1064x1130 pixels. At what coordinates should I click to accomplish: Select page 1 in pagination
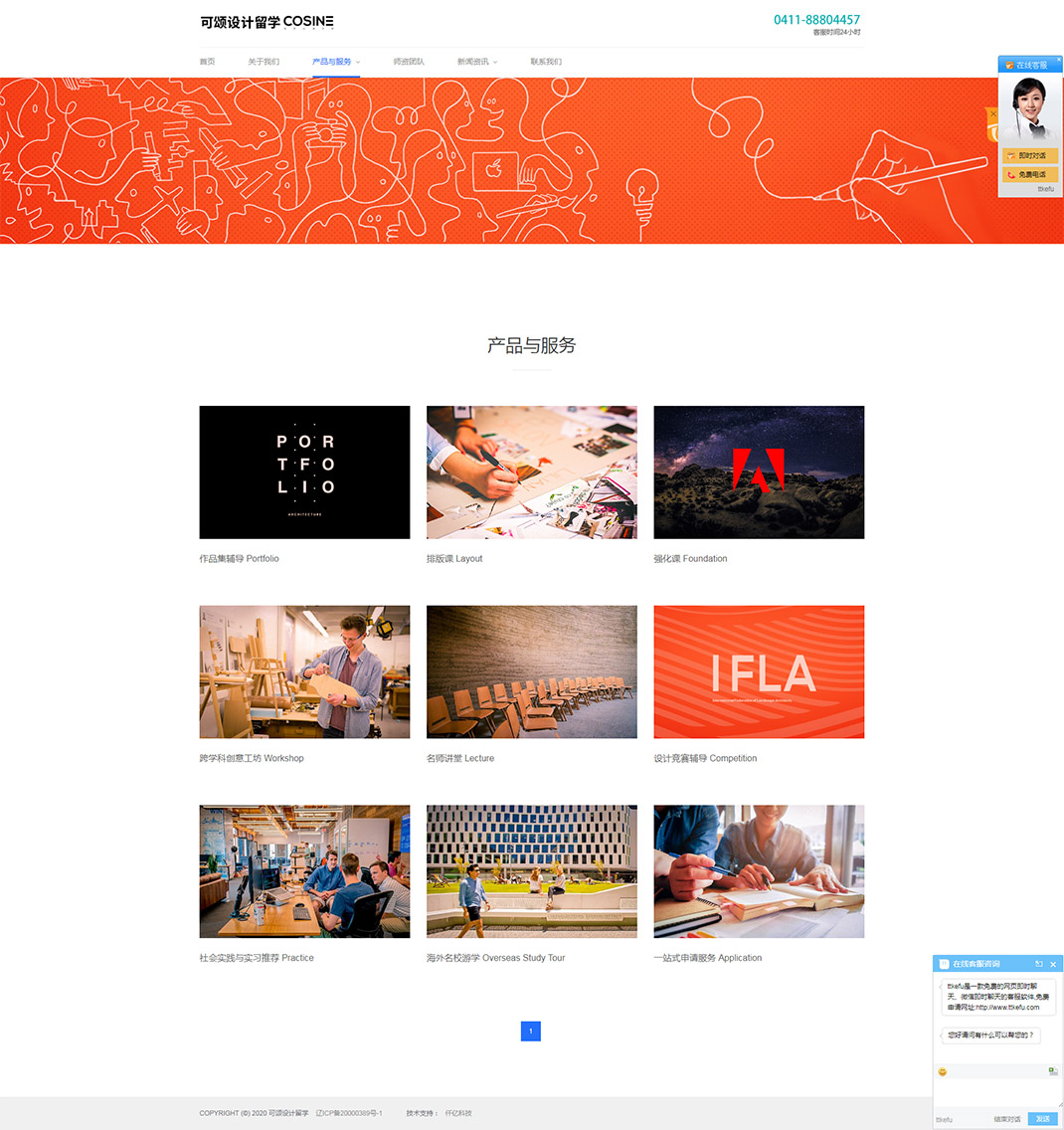point(531,1032)
